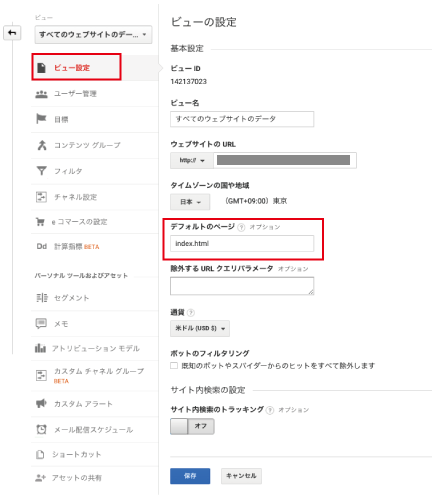Open the 日本 timezone country dropdown

(x=190, y=202)
